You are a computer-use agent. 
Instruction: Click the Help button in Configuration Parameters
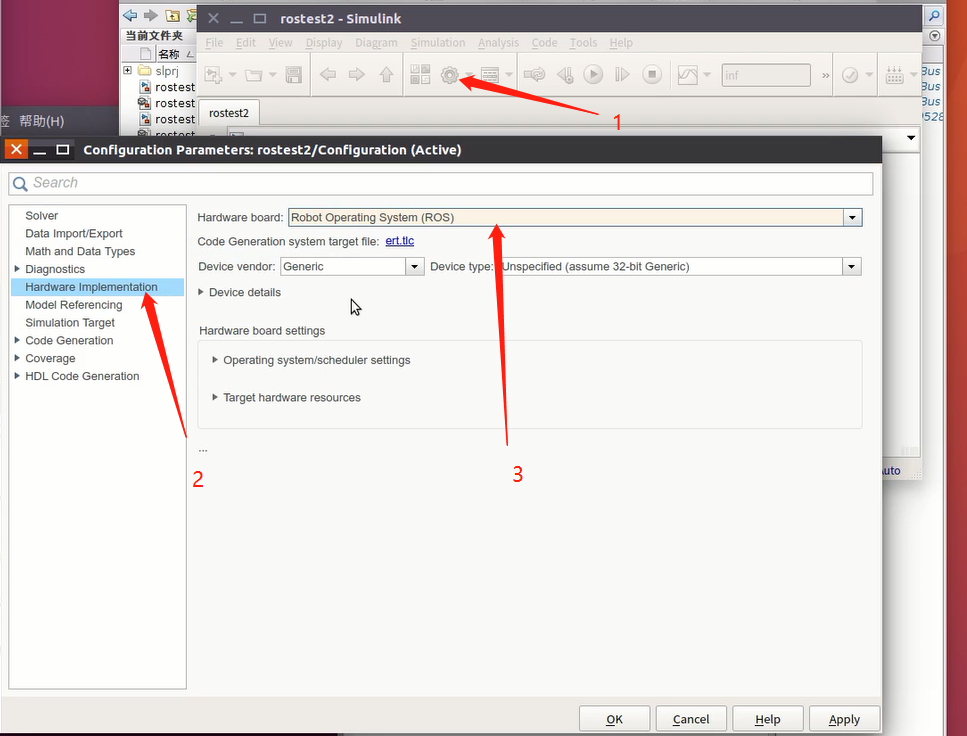768,719
